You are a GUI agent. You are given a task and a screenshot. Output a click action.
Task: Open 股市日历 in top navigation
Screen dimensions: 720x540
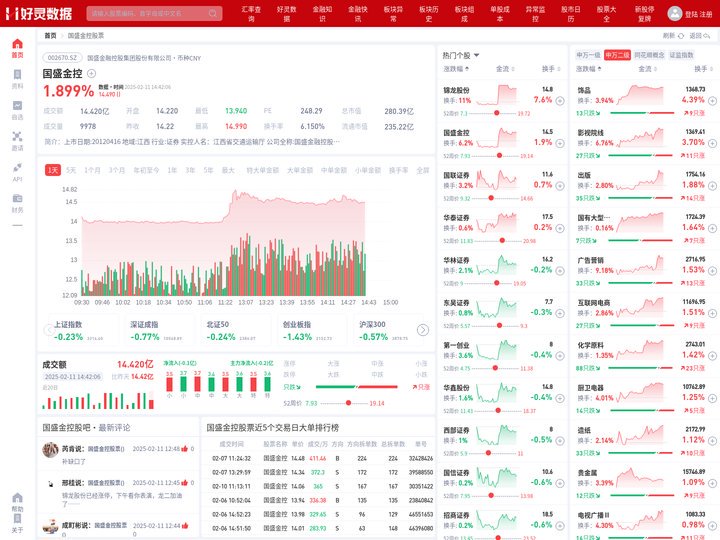pyautogui.click(x=571, y=14)
